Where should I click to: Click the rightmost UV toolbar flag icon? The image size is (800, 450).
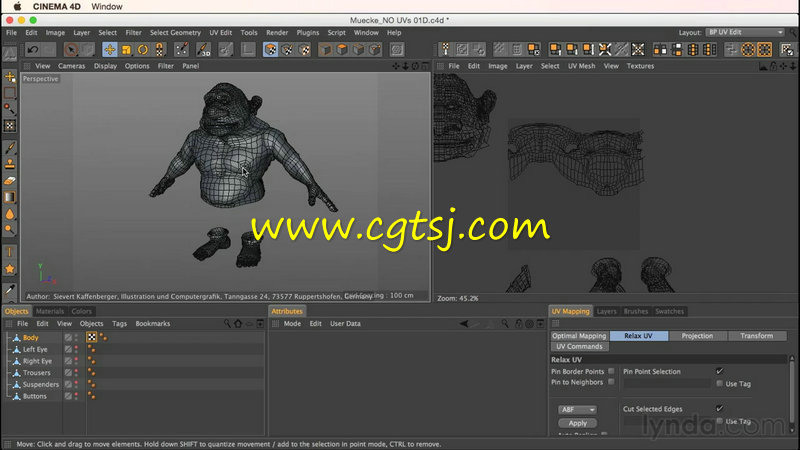(787, 49)
